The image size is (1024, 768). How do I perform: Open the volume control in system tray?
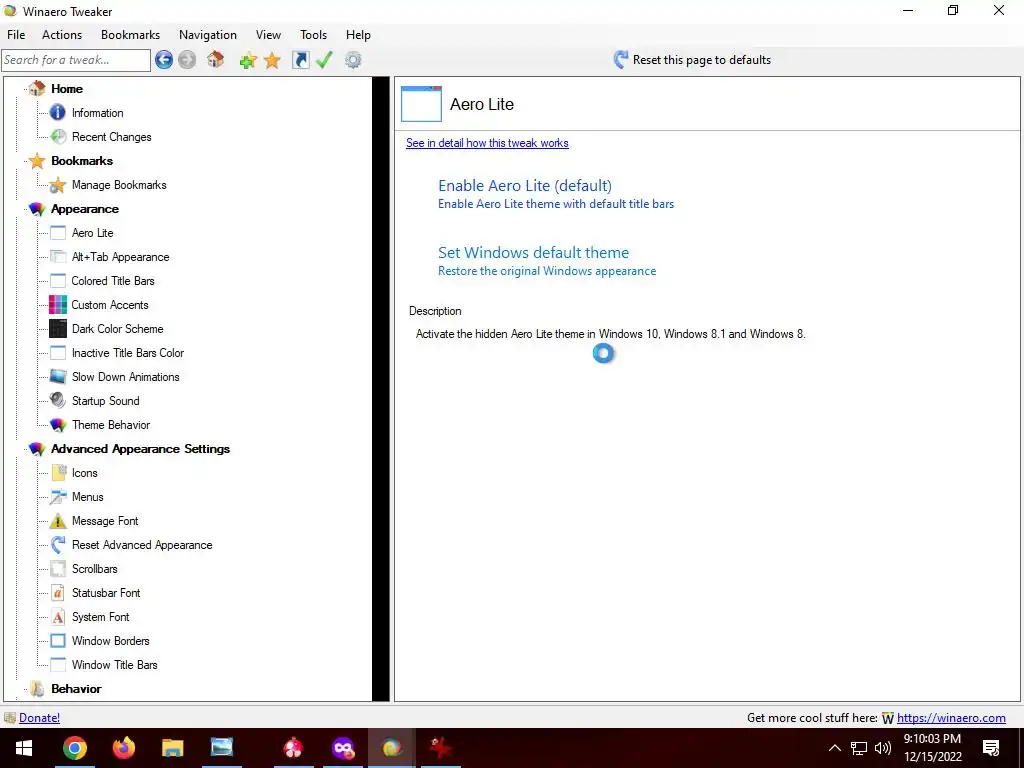click(x=882, y=748)
